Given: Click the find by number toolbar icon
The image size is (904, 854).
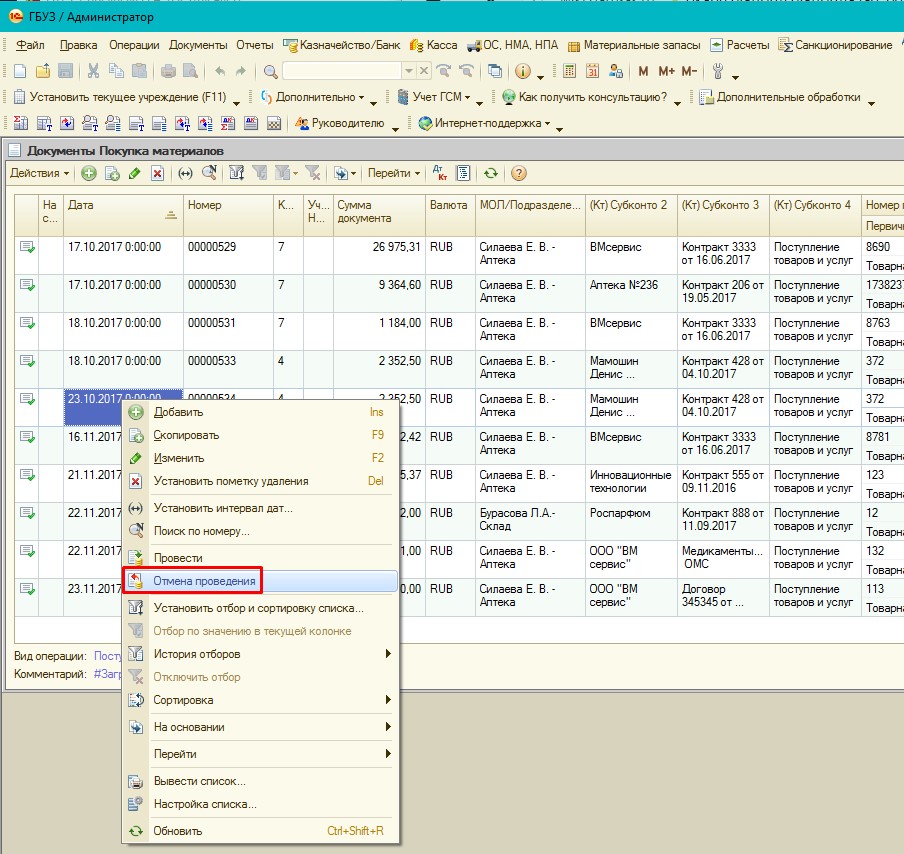Looking at the screenshot, I should pos(209,173).
